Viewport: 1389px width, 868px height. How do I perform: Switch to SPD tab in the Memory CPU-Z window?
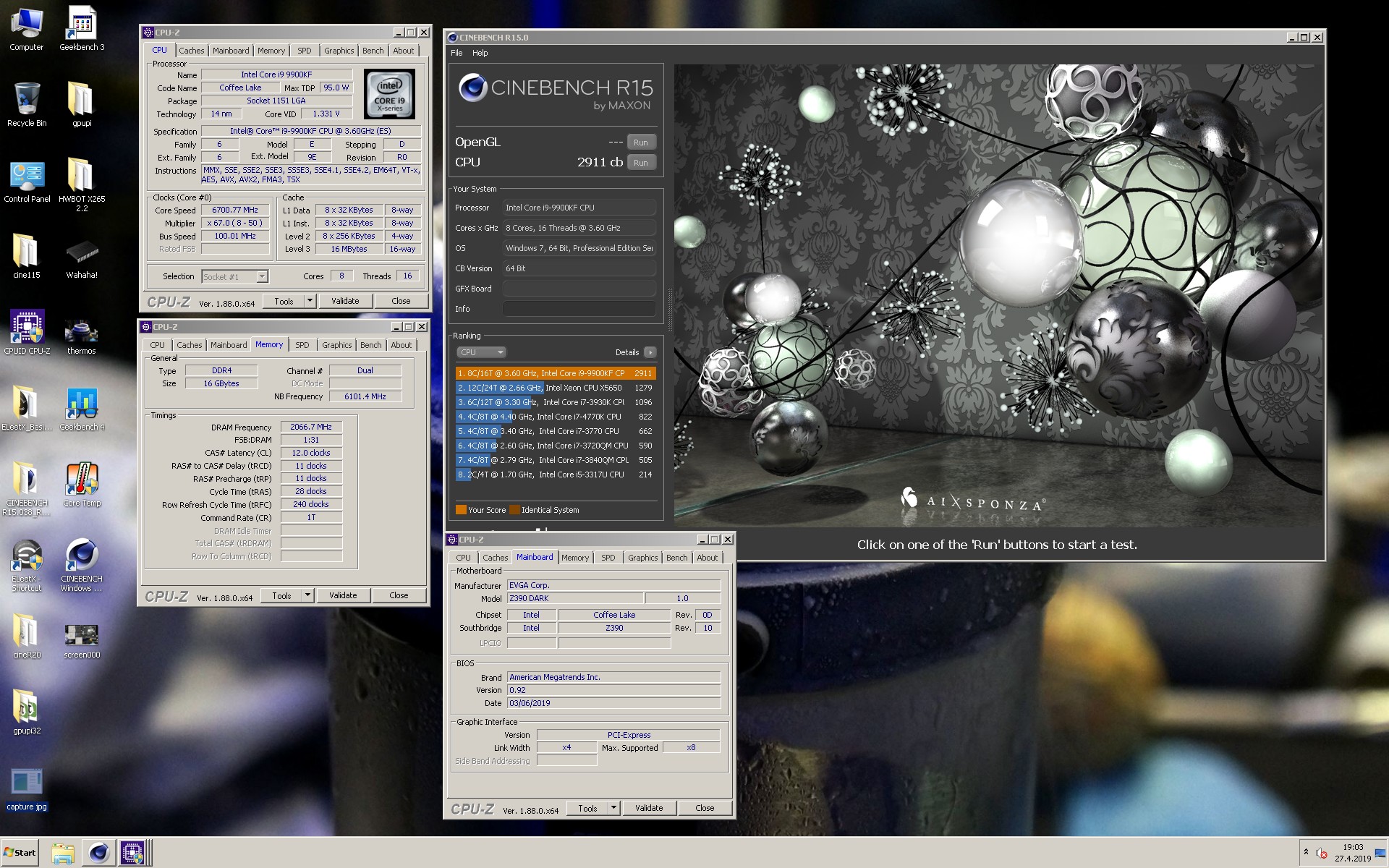point(302,345)
